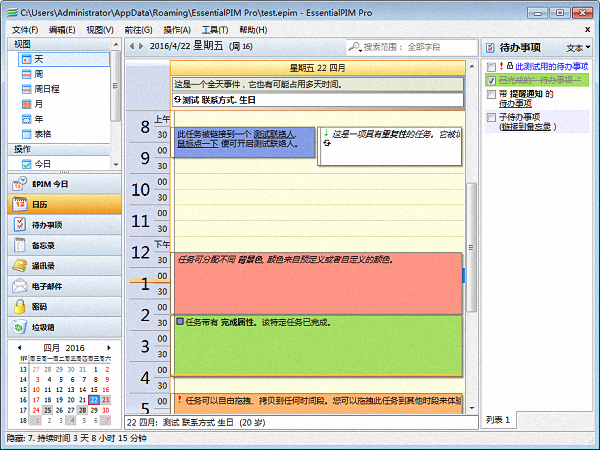
Task: Select April 25 in mini calendar
Action: coord(47,410)
